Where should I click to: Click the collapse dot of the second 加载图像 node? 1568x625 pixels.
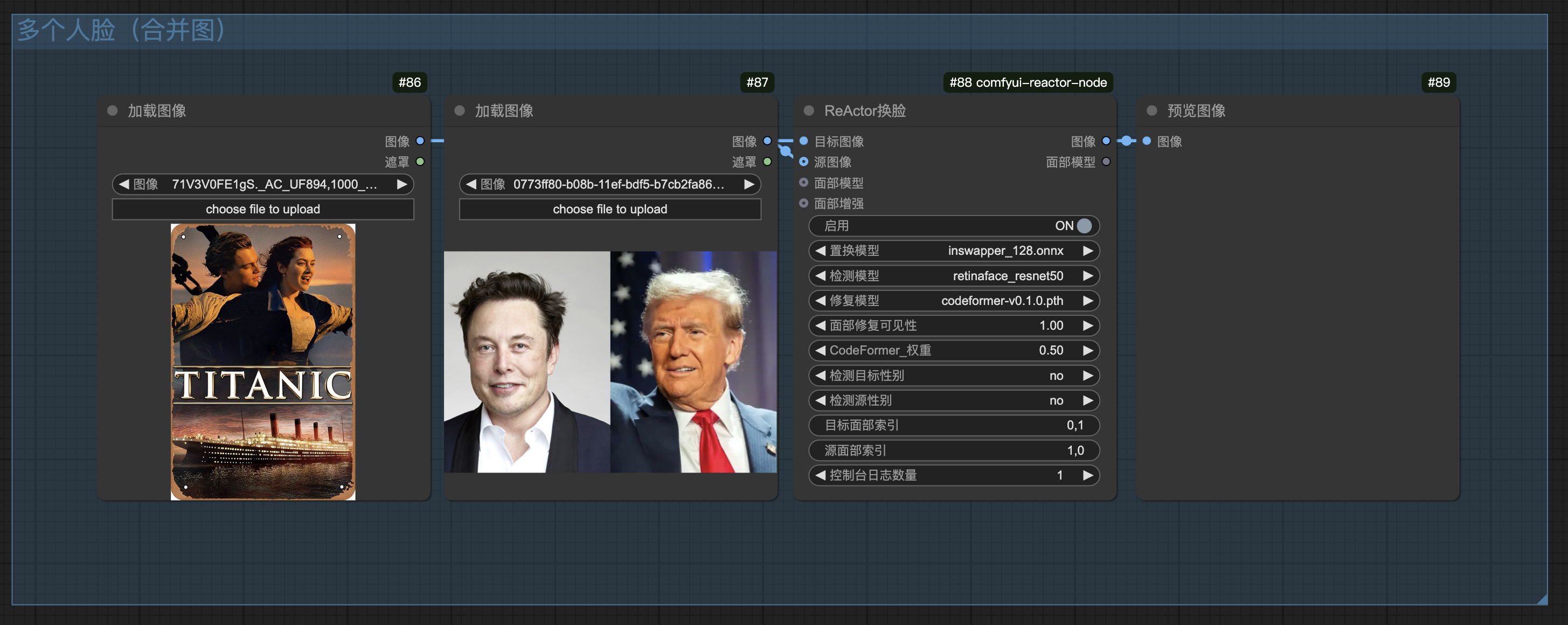[460, 111]
